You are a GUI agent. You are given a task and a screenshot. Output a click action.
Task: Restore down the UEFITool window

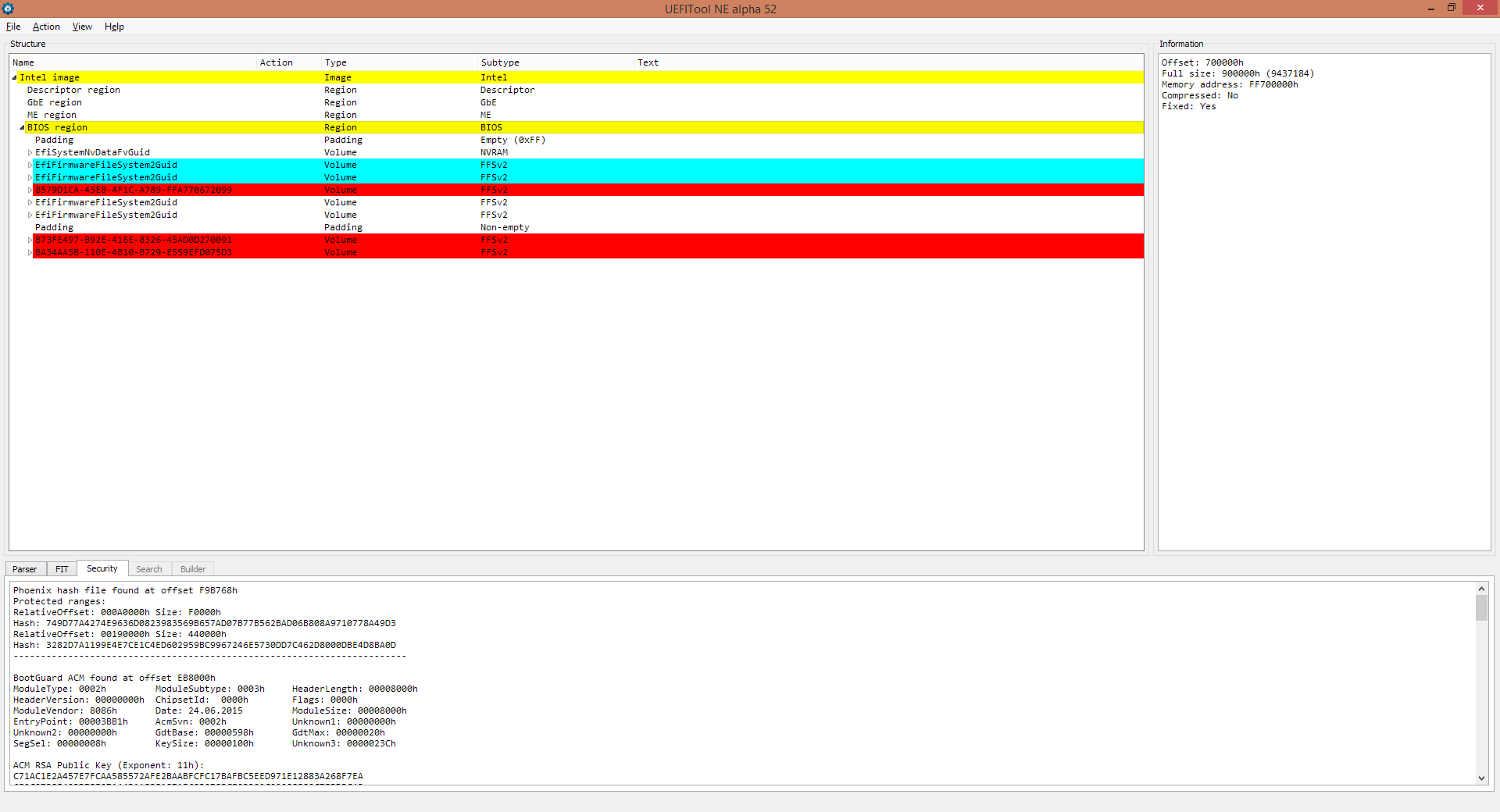[1452, 8]
